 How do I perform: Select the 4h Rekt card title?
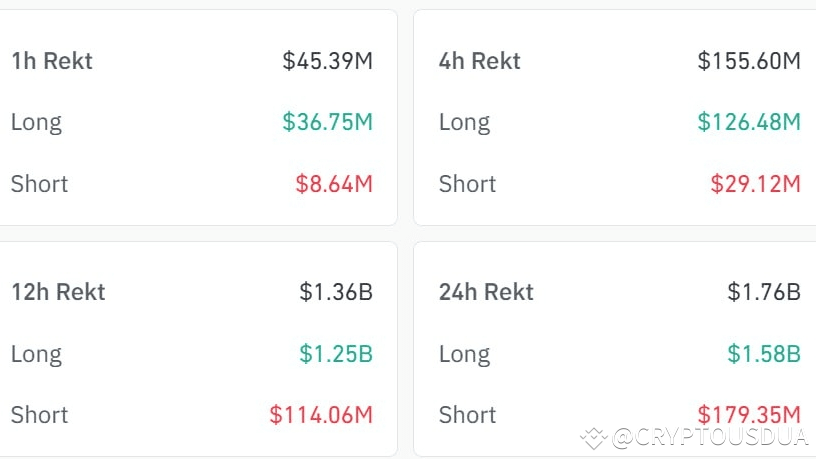tap(480, 61)
